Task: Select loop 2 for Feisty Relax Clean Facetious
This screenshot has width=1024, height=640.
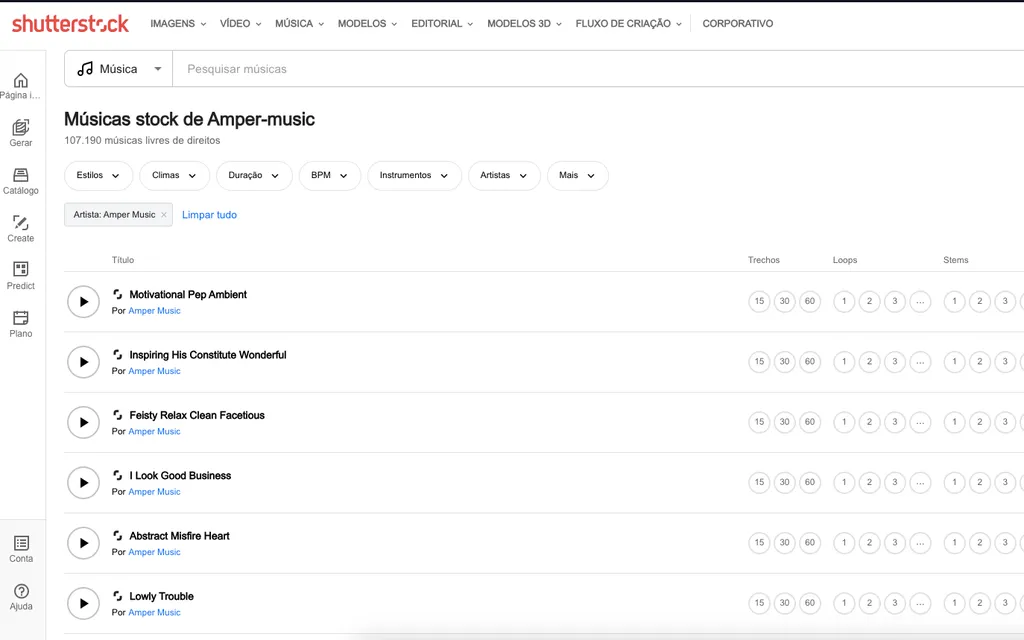Action: click(x=869, y=422)
